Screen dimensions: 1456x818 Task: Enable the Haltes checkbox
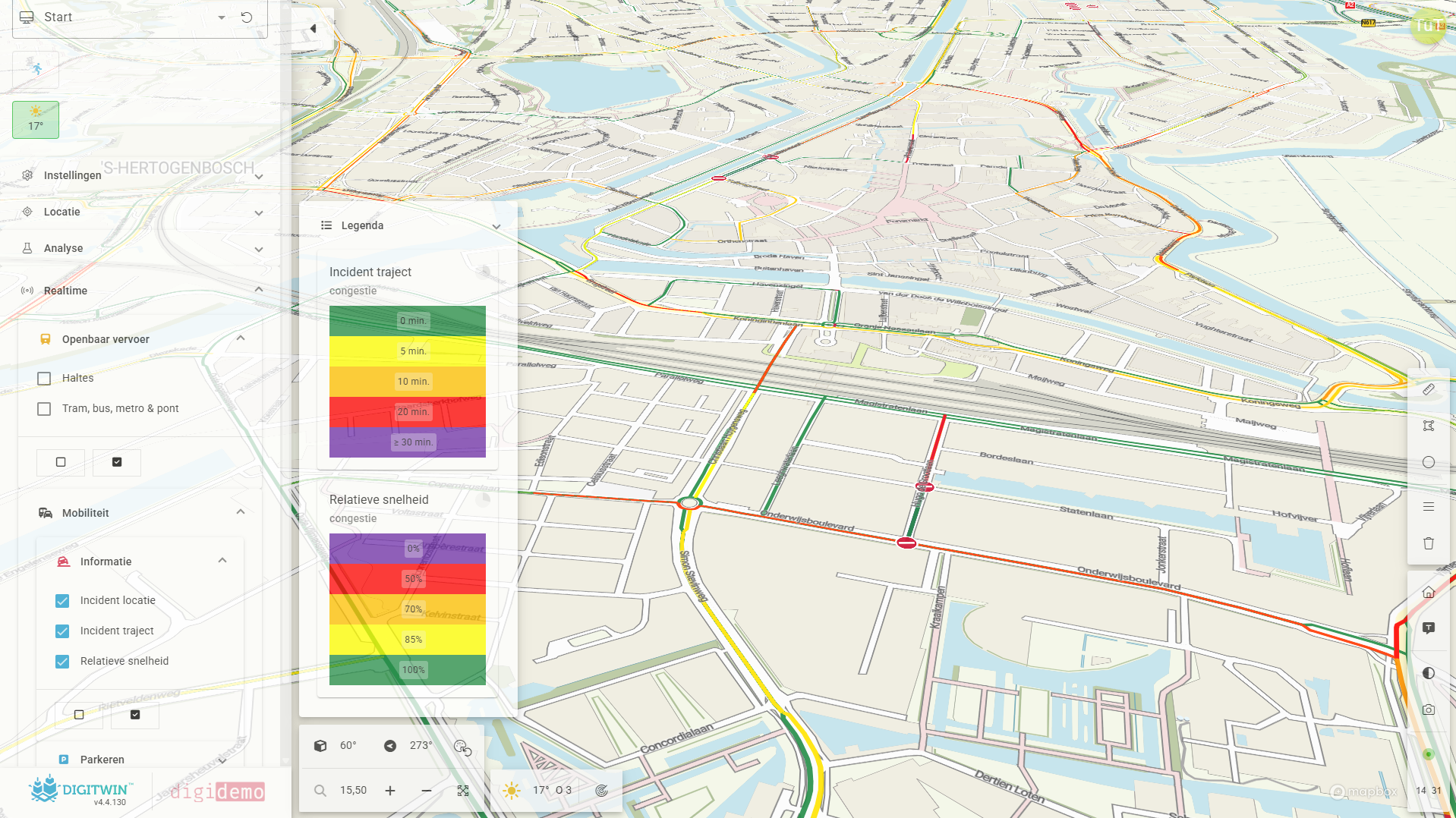click(43, 378)
